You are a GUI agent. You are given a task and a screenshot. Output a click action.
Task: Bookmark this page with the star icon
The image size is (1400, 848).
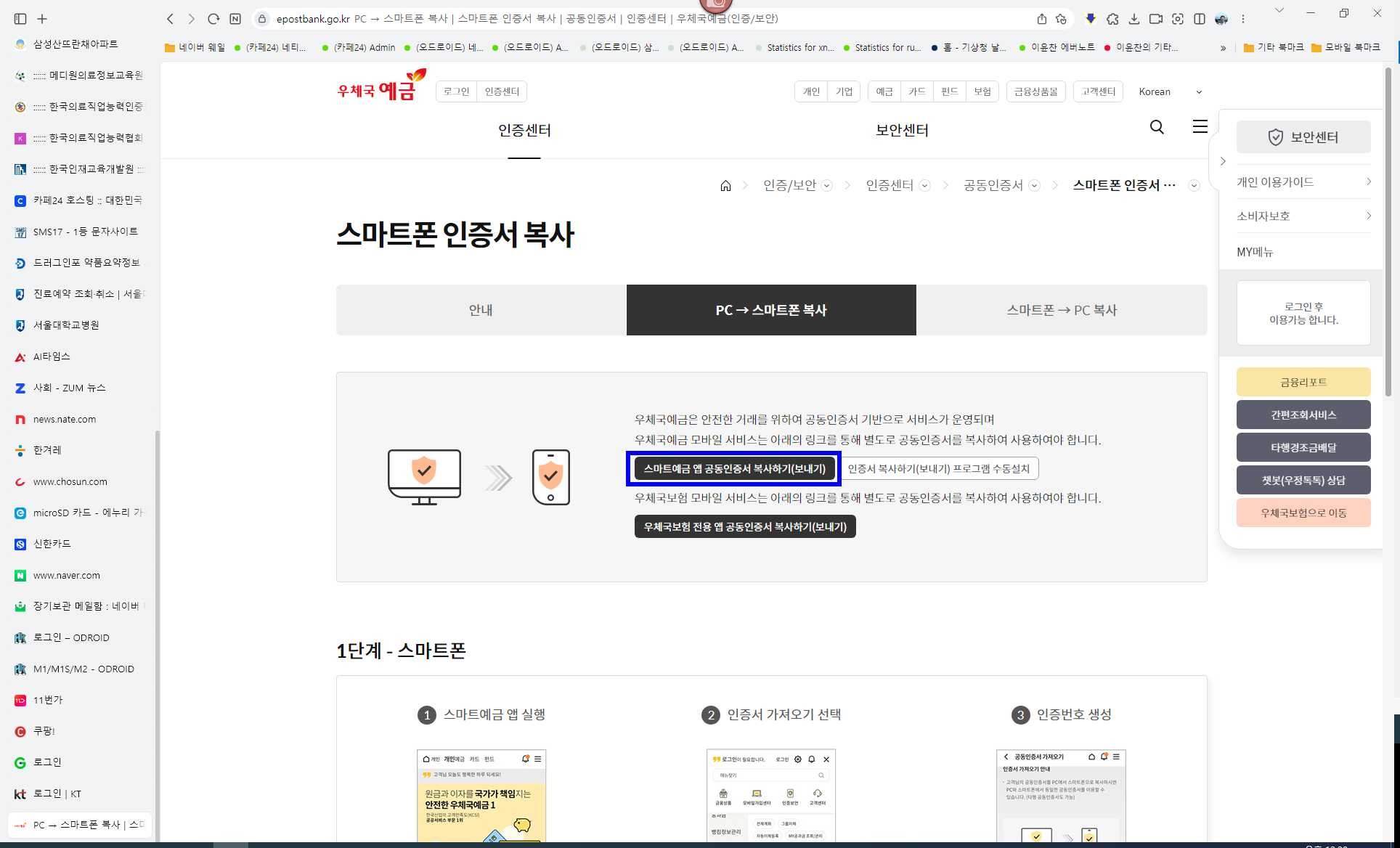click(x=1062, y=19)
